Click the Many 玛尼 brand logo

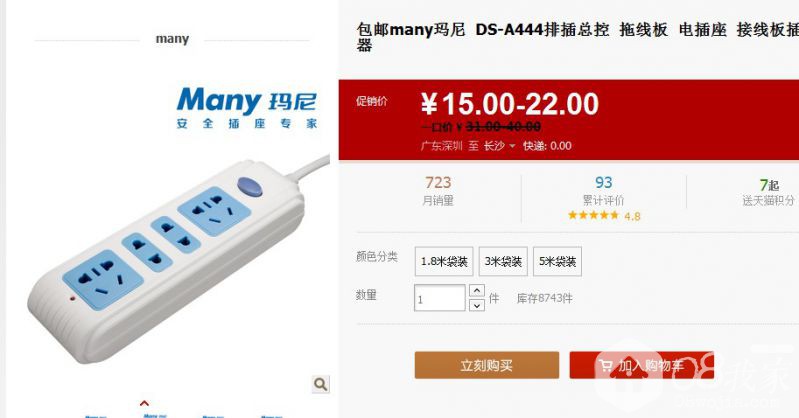tap(247, 108)
